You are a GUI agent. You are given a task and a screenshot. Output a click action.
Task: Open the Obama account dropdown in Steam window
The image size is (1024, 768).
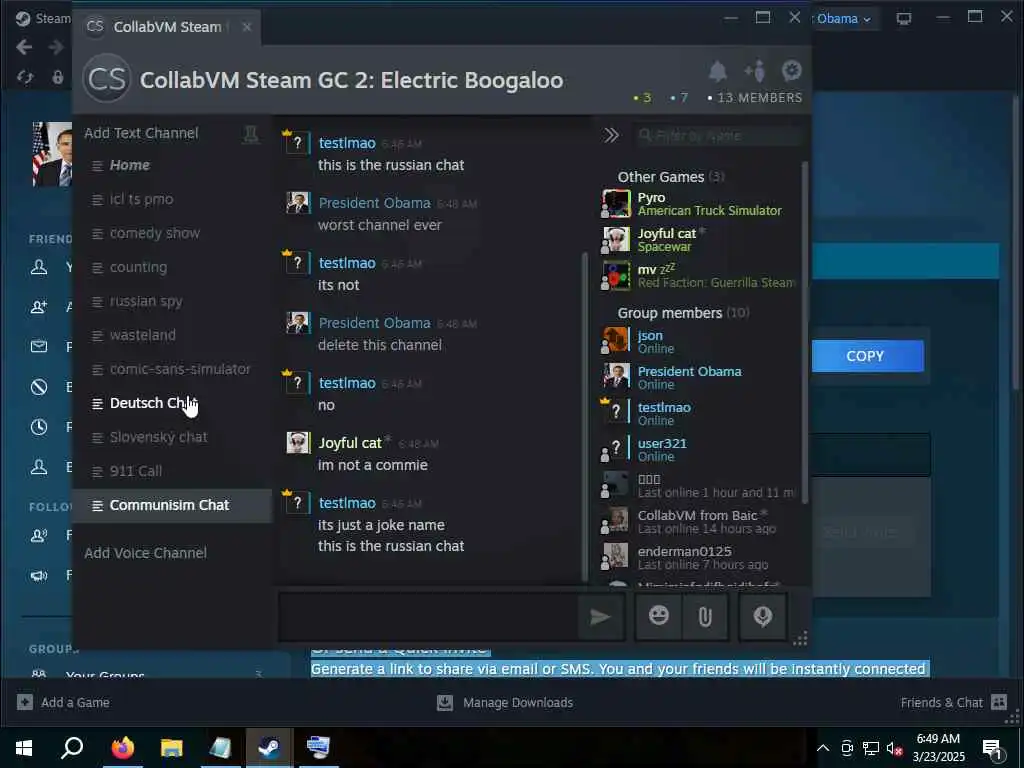click(x=843, y=19)
